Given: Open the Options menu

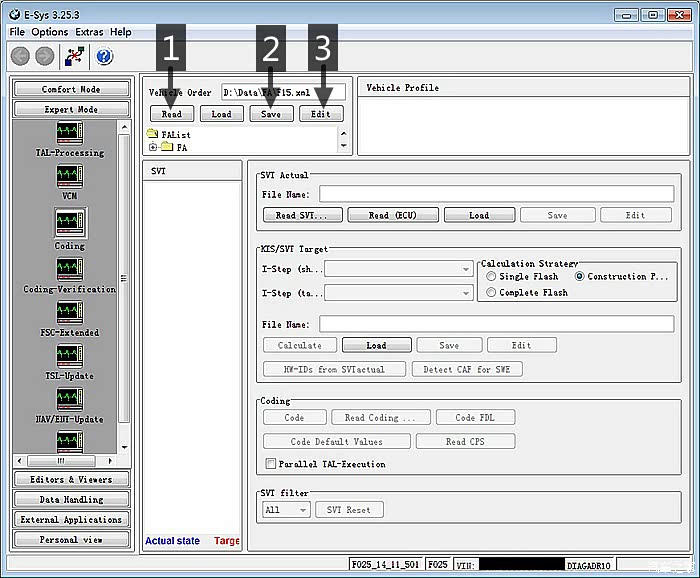Looking at the screenshot, I should (50, 32).
